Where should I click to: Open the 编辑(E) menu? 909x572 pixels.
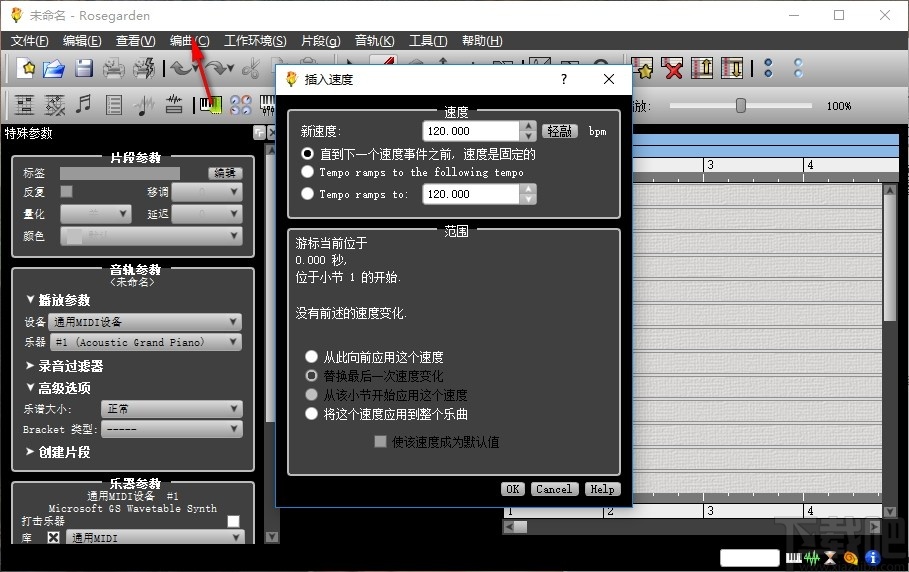pos(82,41)
